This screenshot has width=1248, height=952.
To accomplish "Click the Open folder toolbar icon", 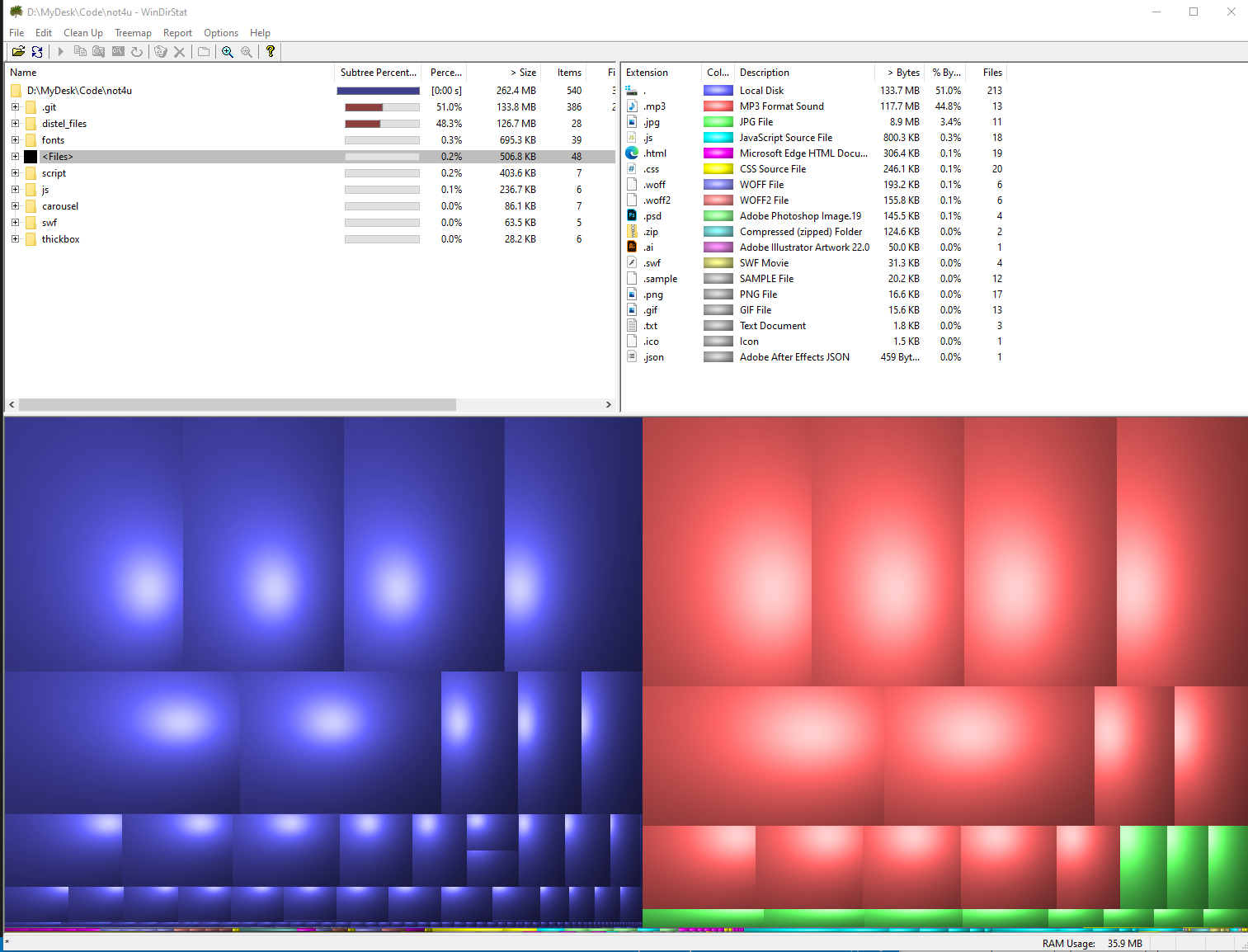I will pos(18,51).
